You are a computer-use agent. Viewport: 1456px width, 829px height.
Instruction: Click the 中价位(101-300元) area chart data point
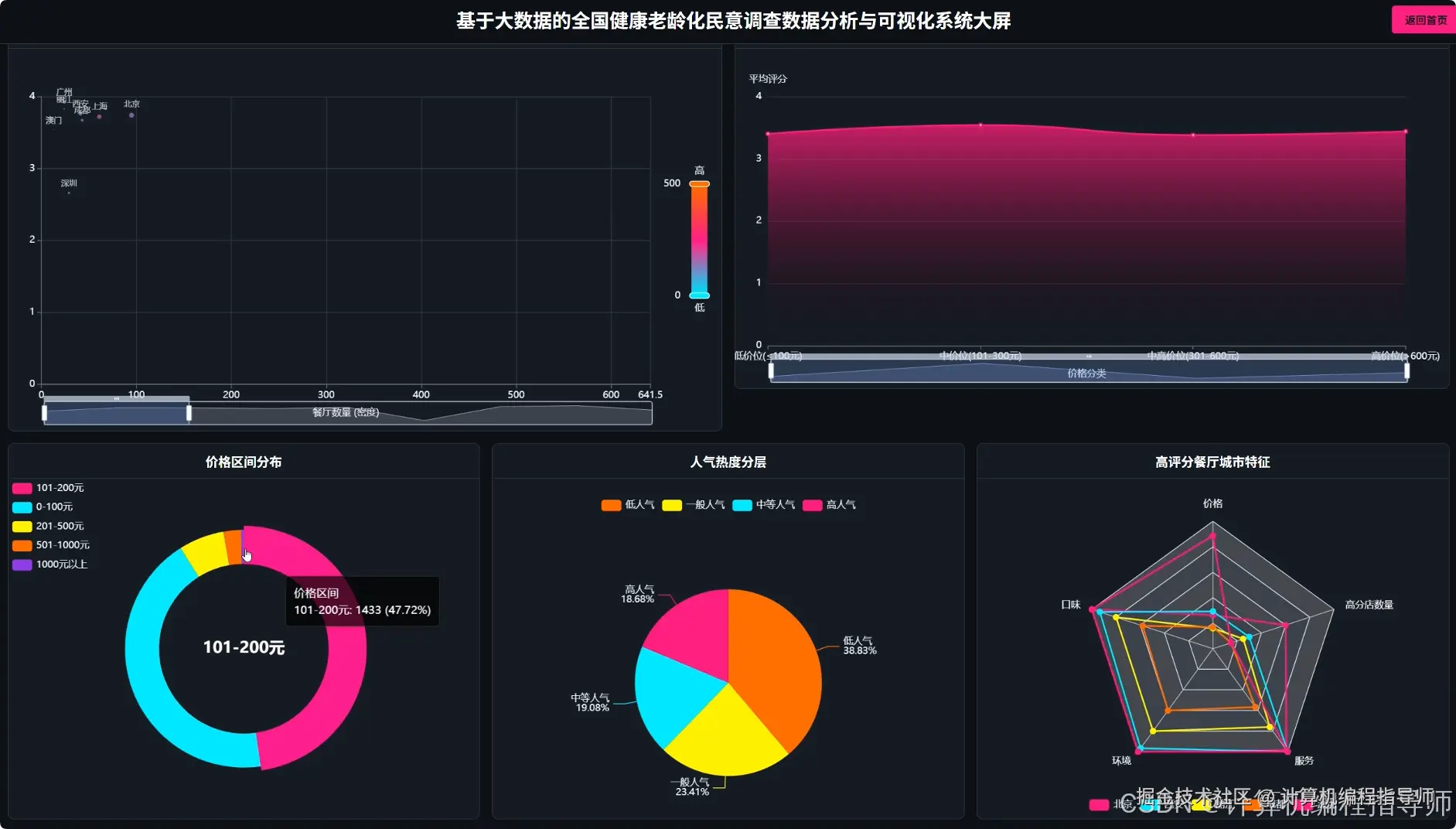(980, 125)
